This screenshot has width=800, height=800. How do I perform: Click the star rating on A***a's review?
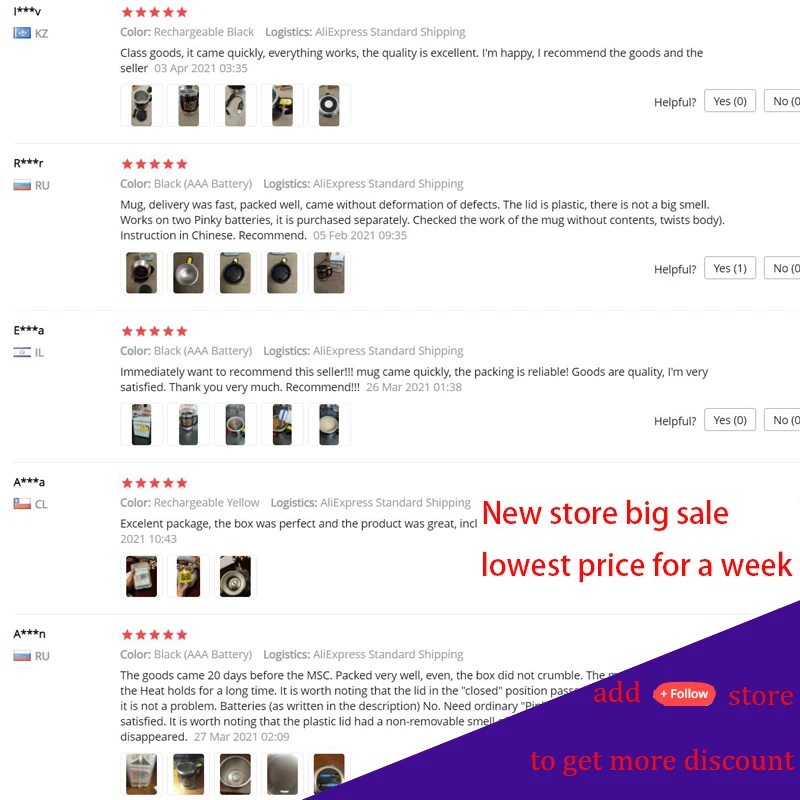coord(155,483)
